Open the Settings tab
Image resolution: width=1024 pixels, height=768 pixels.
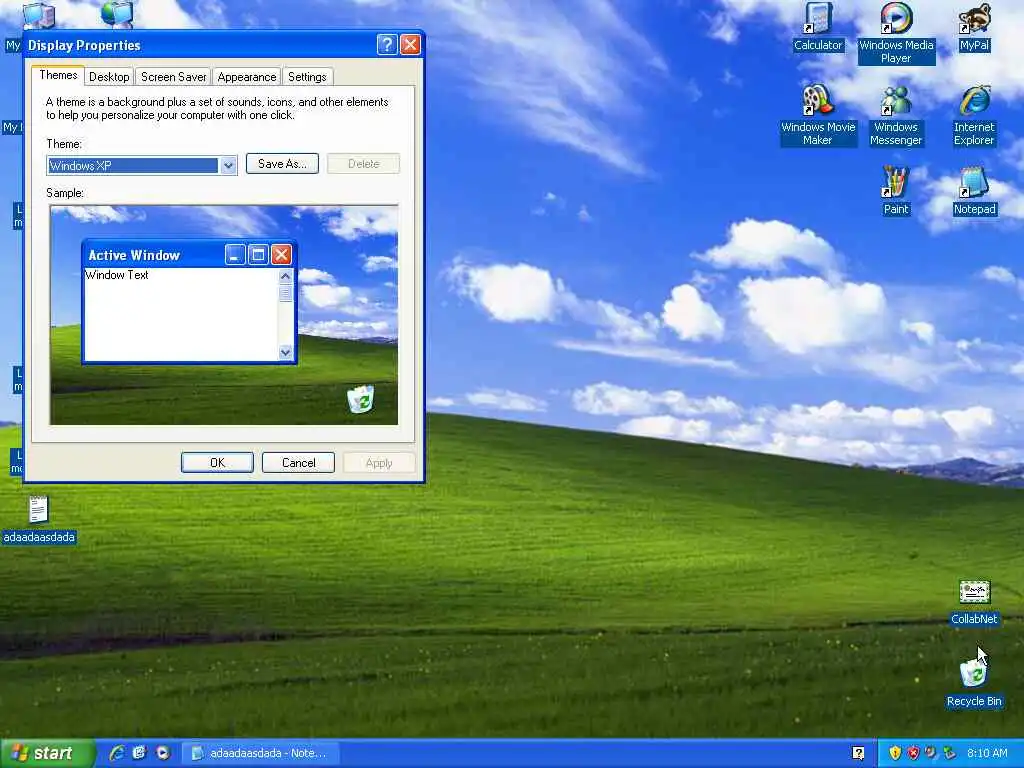click(x=307, y=77)
